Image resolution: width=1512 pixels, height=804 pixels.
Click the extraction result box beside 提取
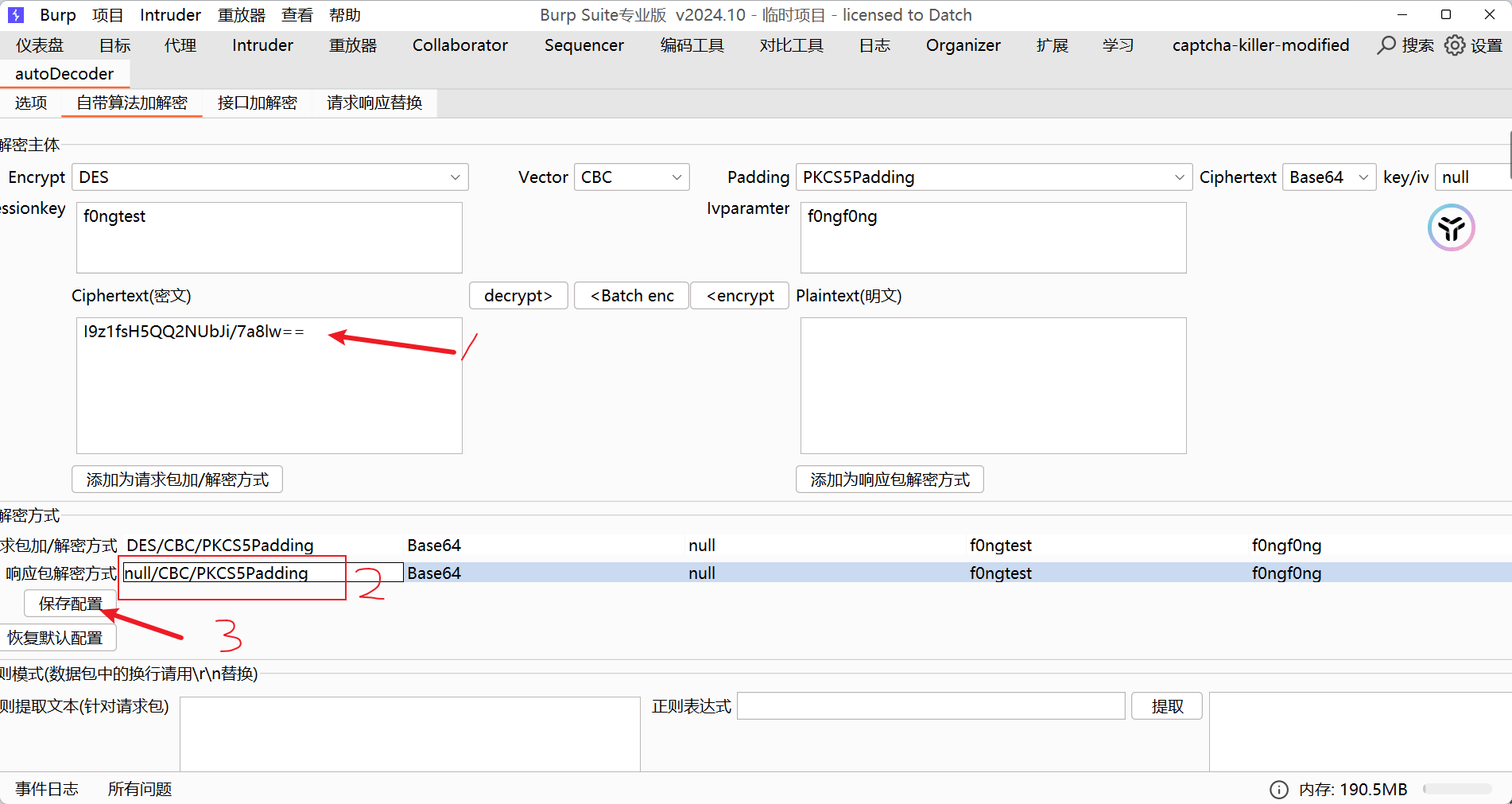click(1360, 732)
